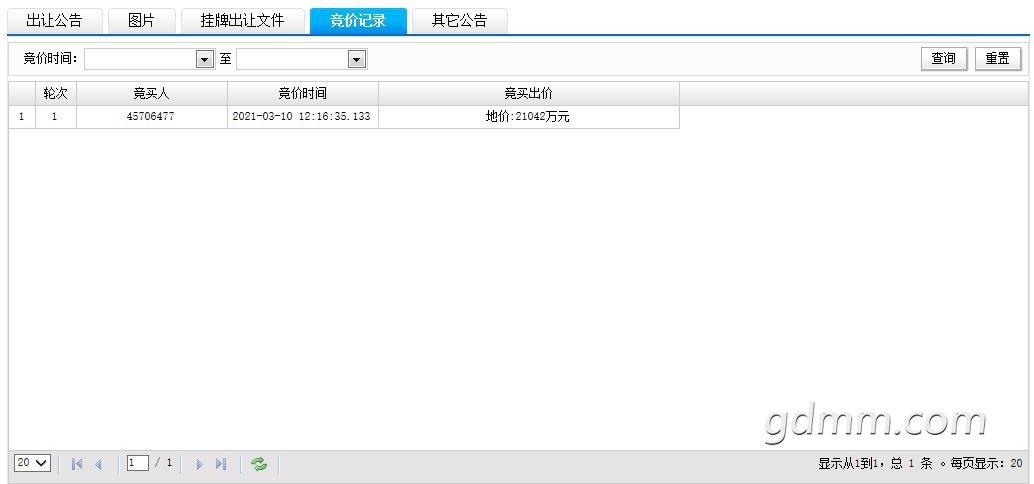Select bidder cell 45706477

pyautogui.click(x=152, y=117)
